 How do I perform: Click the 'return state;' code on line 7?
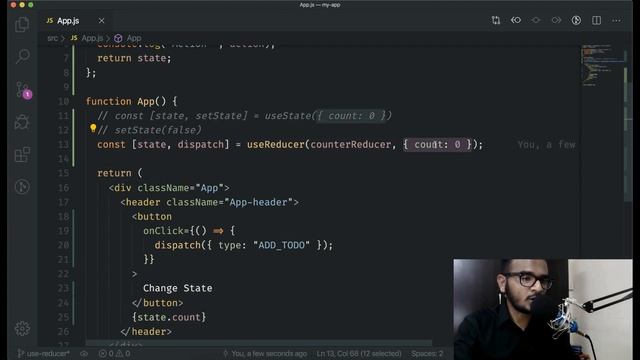click(x=134, y=58)
